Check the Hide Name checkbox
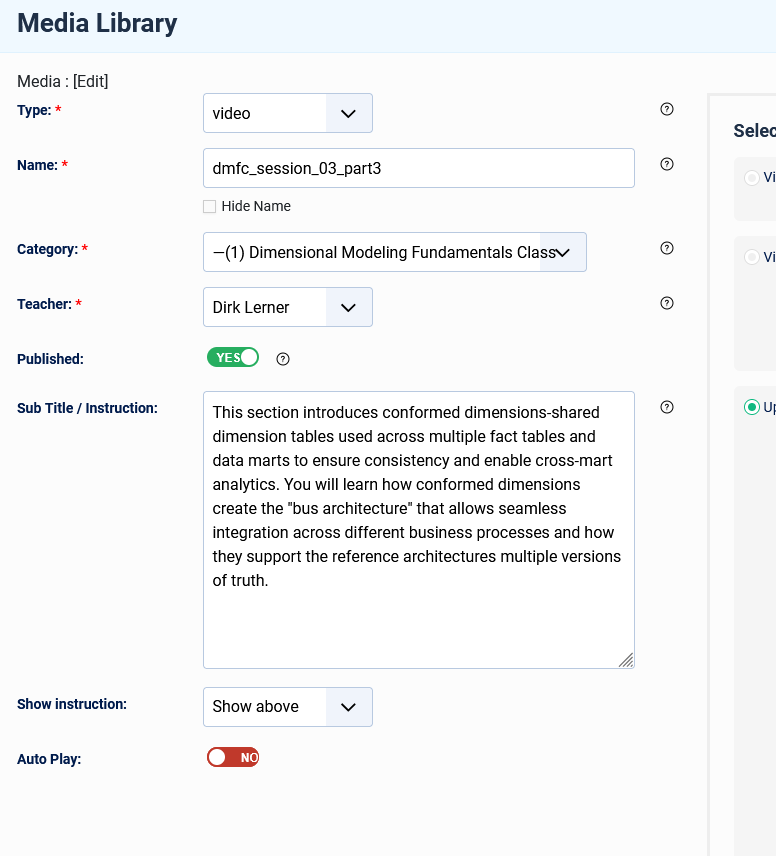This screenshot has width=776, height=856. [210, 206]
